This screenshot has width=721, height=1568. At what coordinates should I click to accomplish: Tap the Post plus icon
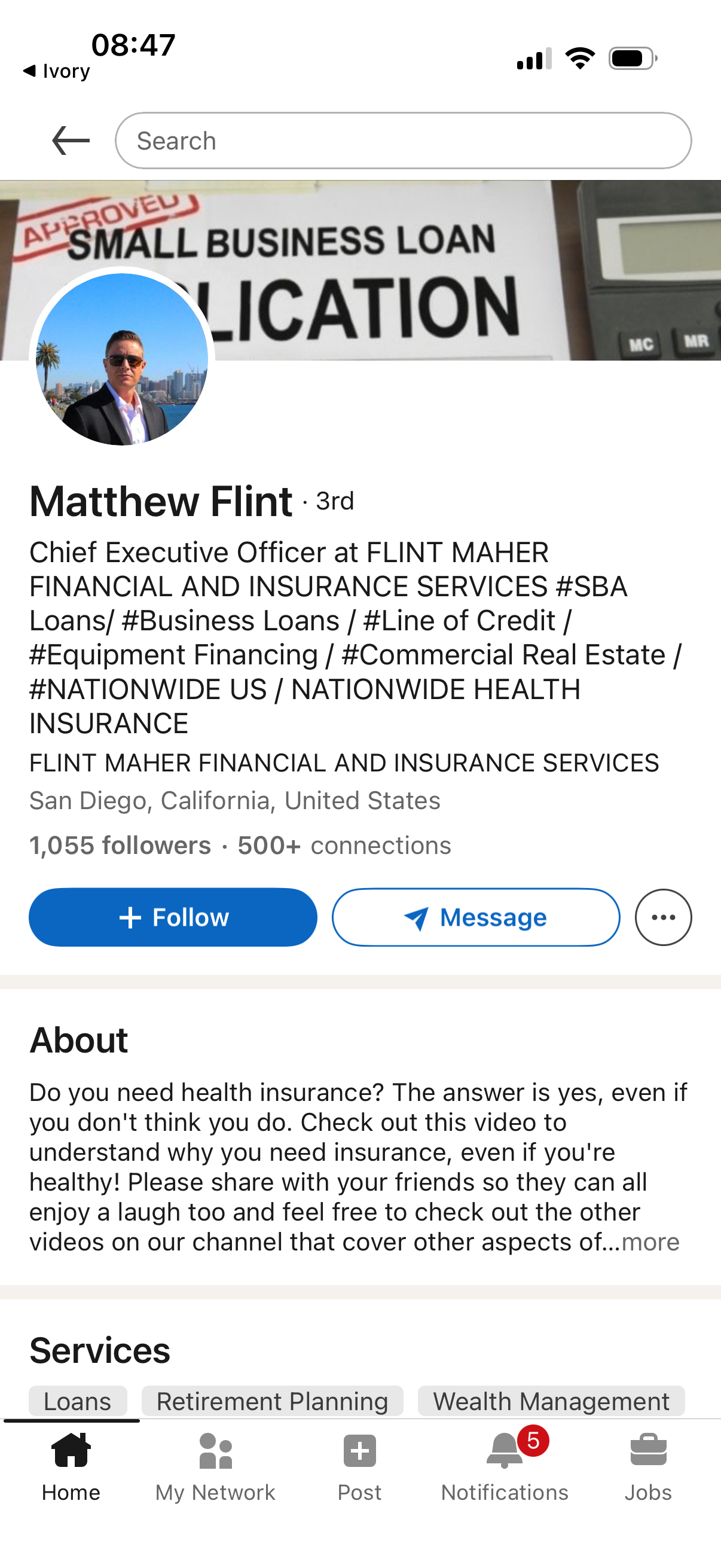(x=359, y=1451)
